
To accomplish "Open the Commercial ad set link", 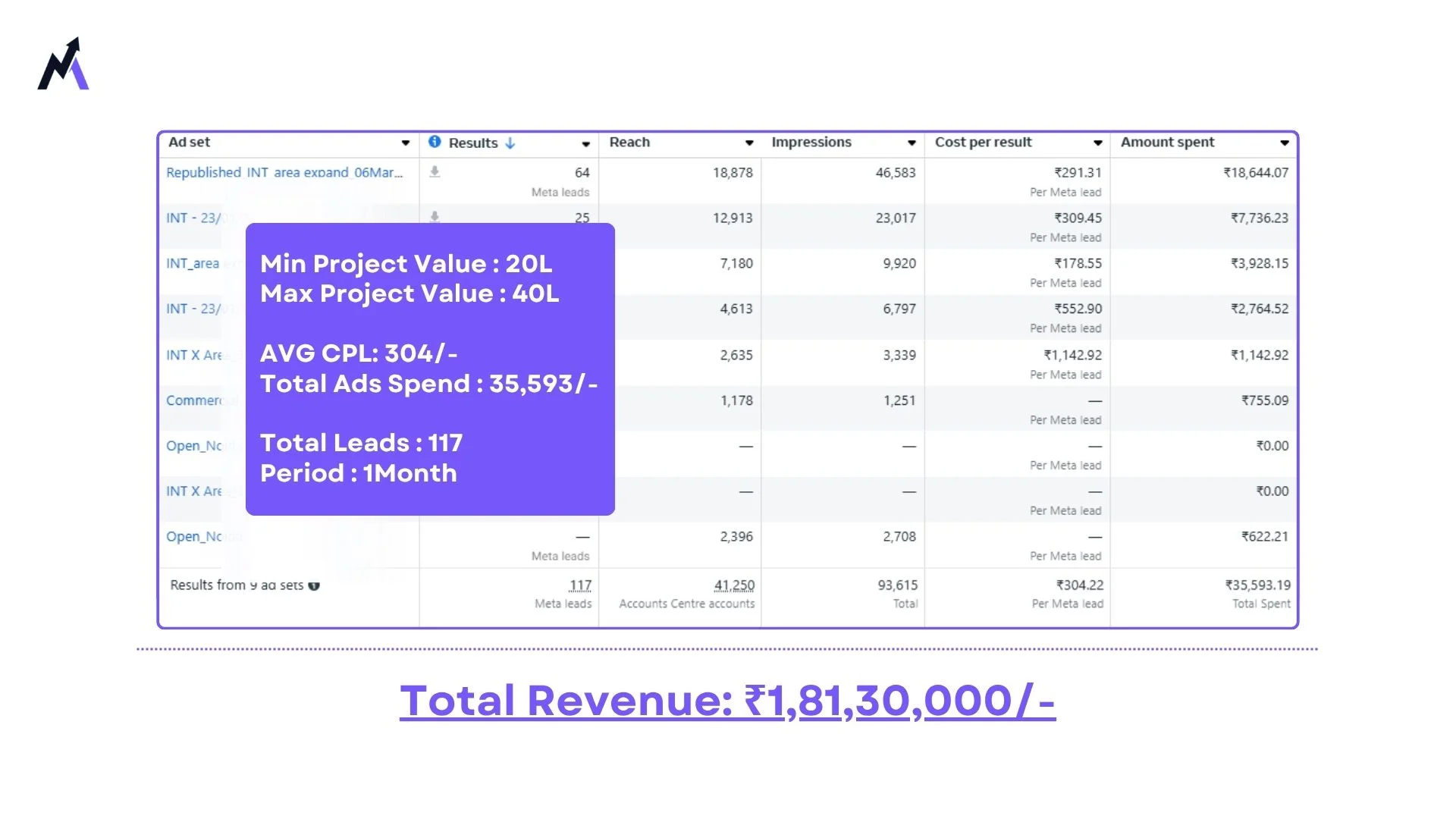I will point(201,400).
